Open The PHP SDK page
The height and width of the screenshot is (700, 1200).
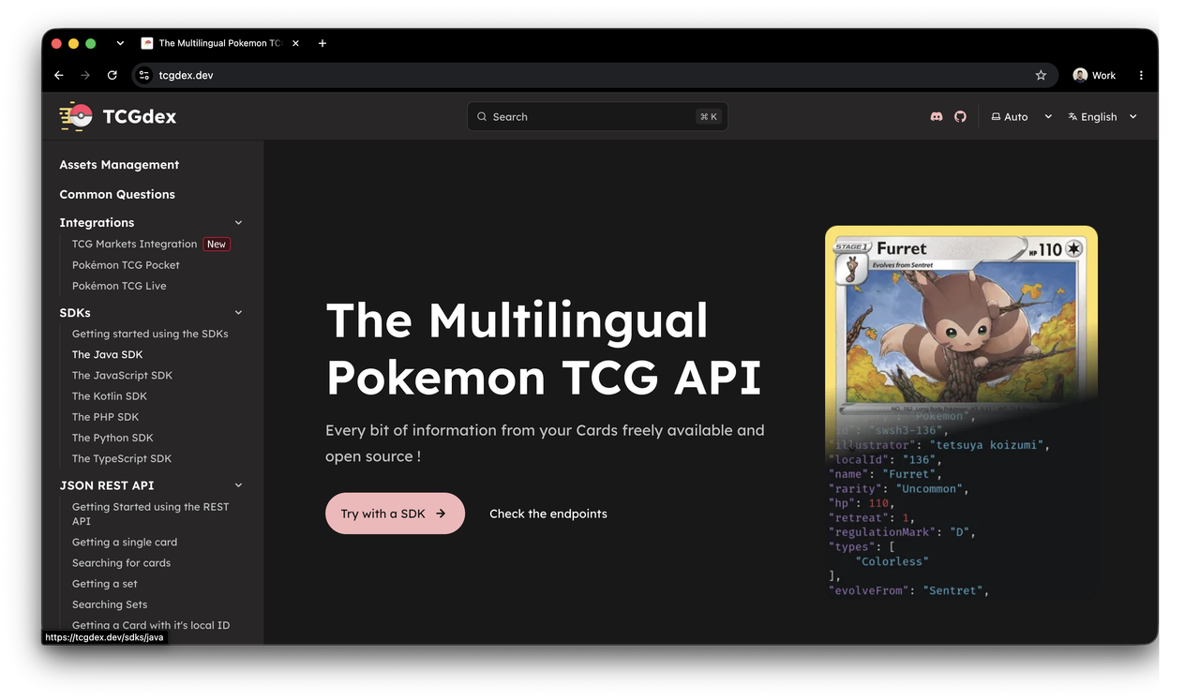click(x=105, y=417)
